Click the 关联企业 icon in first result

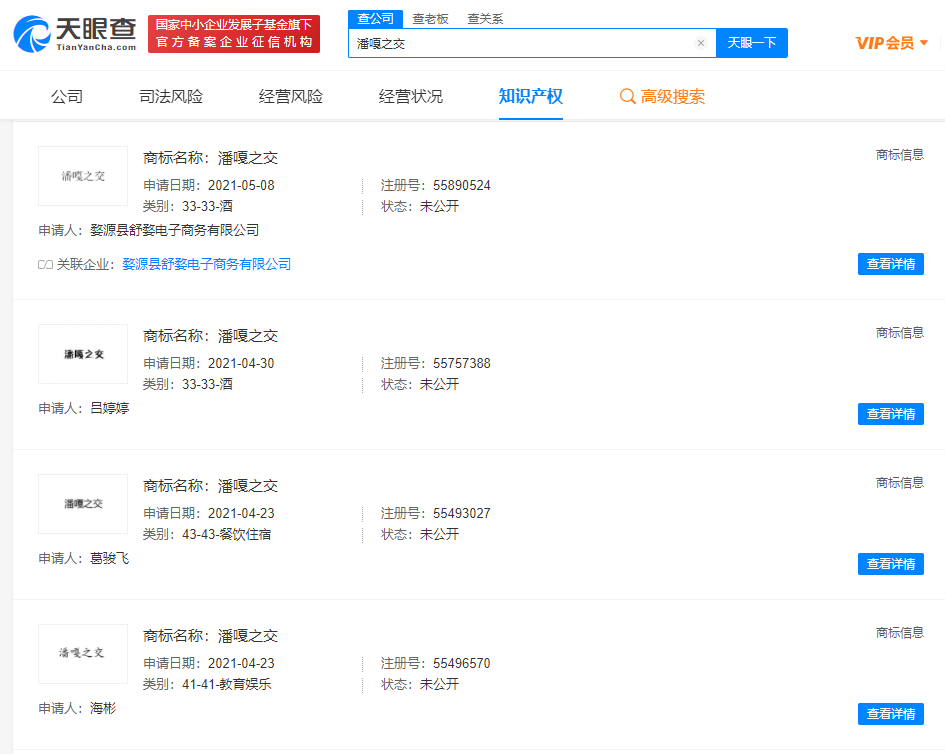[x=45, y=265]
